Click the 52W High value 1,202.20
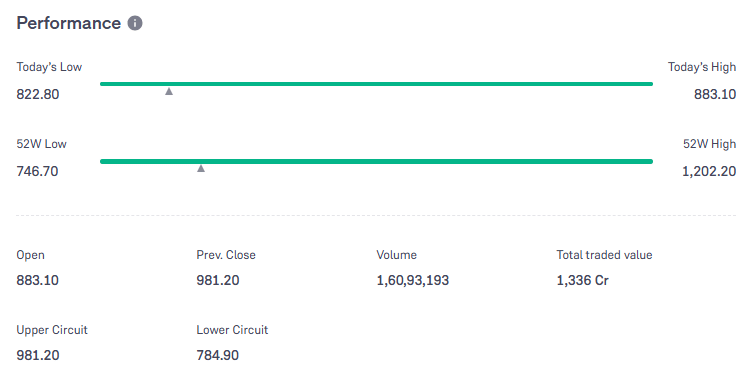755x388 pixels. click(709, 171)
